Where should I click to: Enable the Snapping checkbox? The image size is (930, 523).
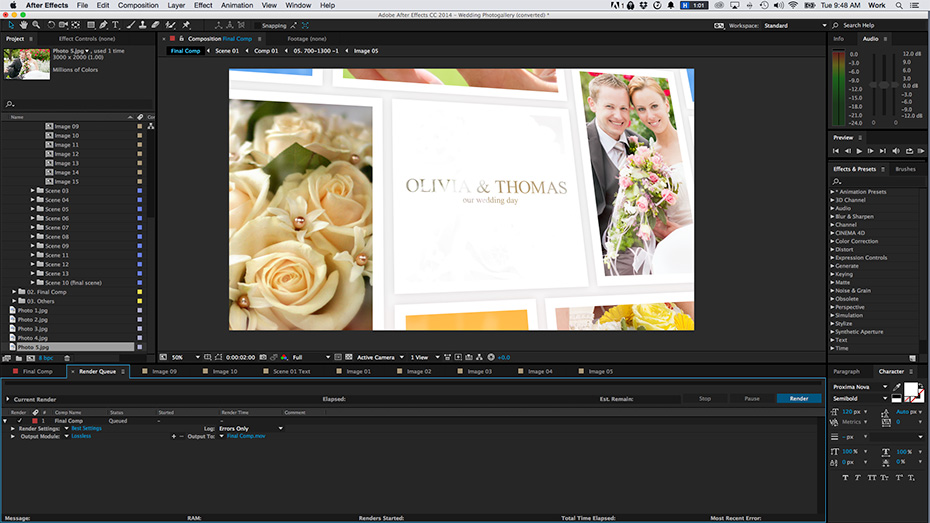pyautogui.click(x=255, y=25)
